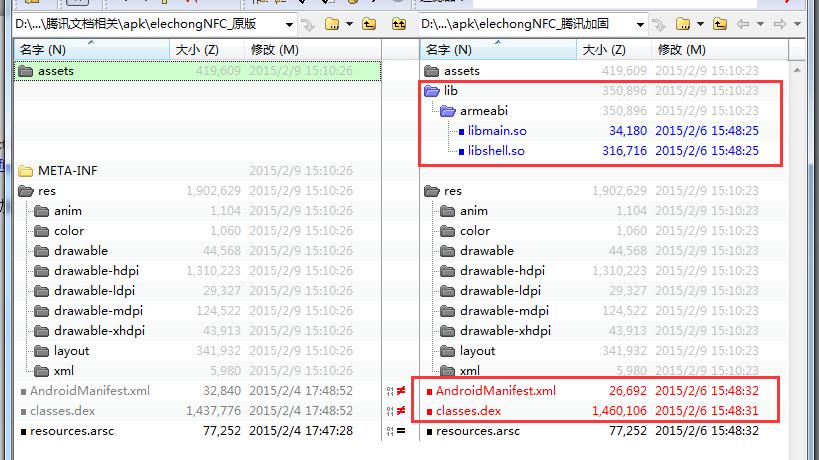Go up one level in left pane

click(369, 24)
